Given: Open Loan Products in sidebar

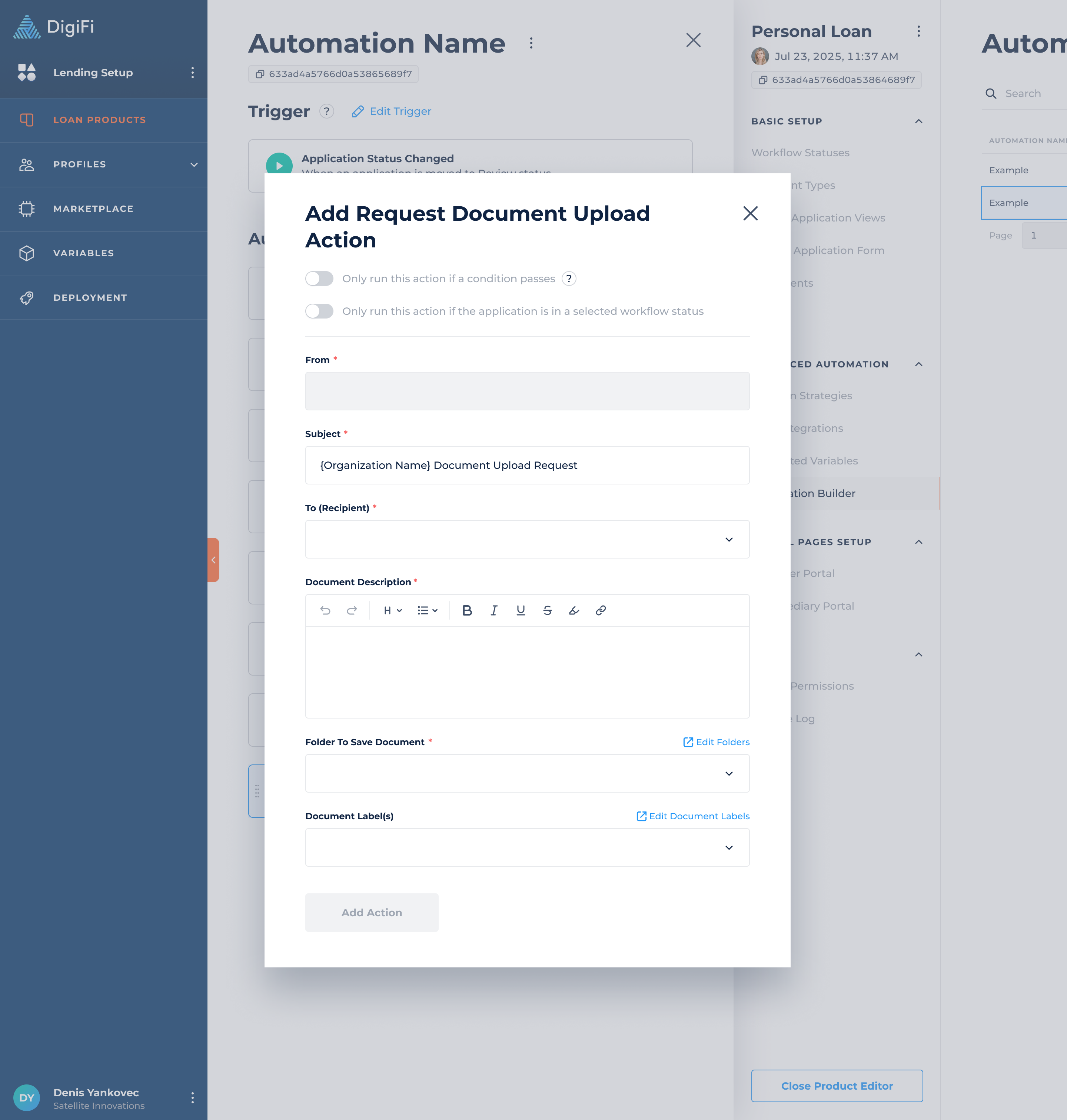Looking at the screenshot, I should (100, 120).
